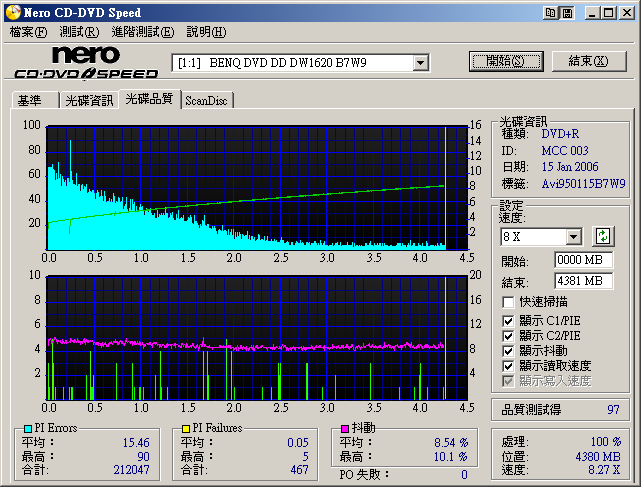
Task: Click the PI Failures total 467
Action: (x=299, y=470)
